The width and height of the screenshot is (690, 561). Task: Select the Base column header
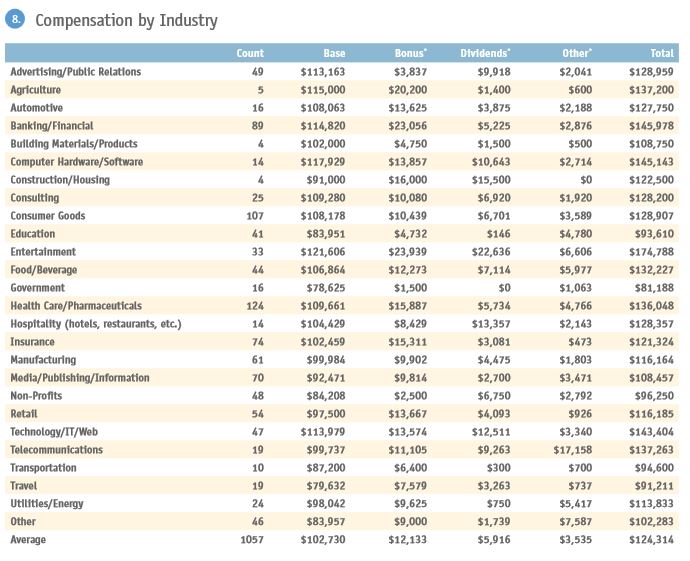pyautogui.click(x=334, y=53)
